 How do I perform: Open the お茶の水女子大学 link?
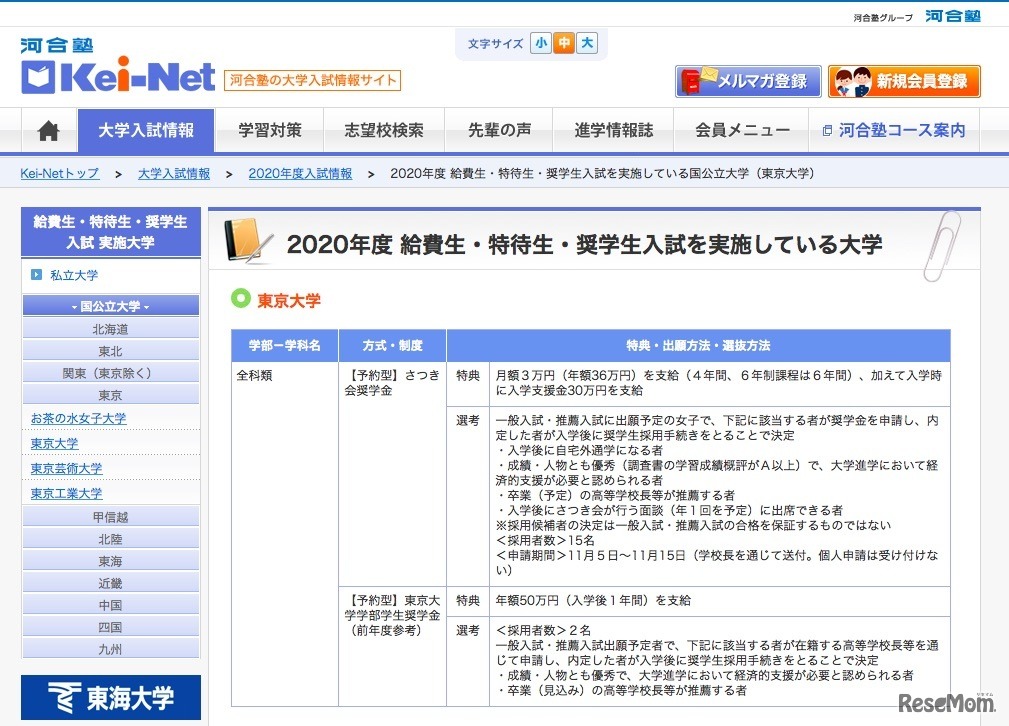(79, 418)
